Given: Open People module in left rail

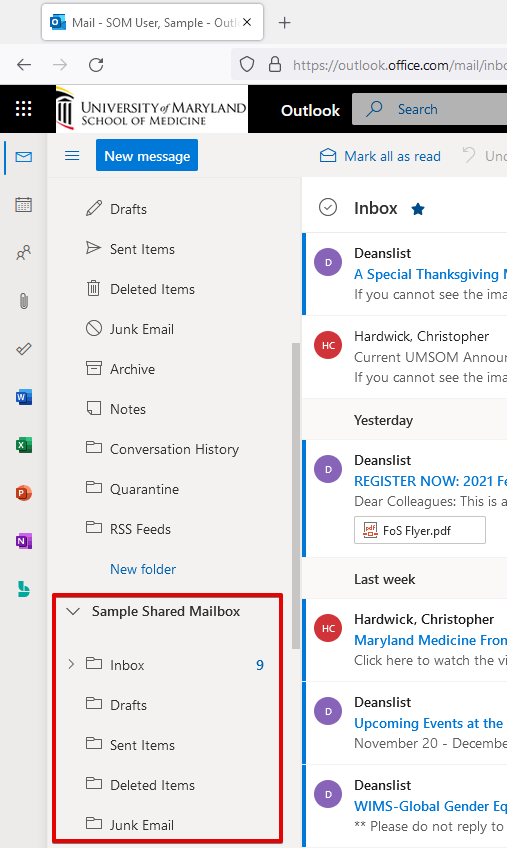Looking at the screenshot, I should click(23, 253).
